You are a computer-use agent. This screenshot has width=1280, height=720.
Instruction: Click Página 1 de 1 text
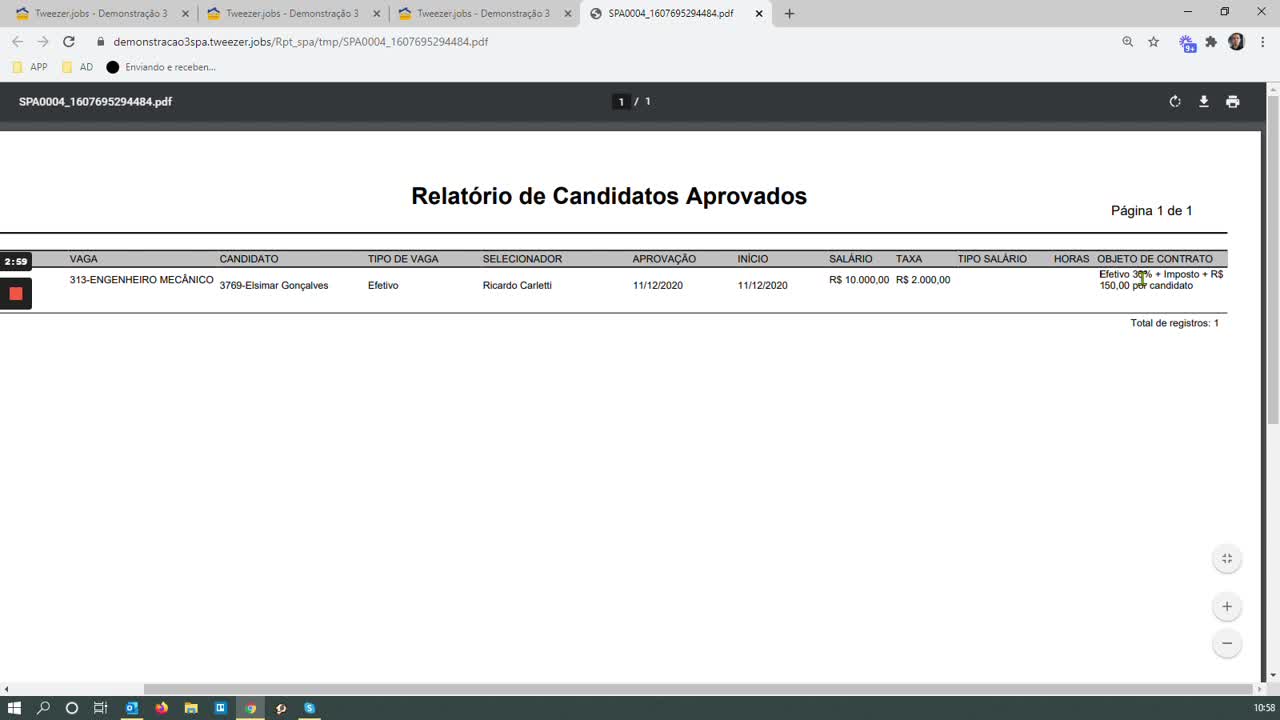click(1151, 211)
